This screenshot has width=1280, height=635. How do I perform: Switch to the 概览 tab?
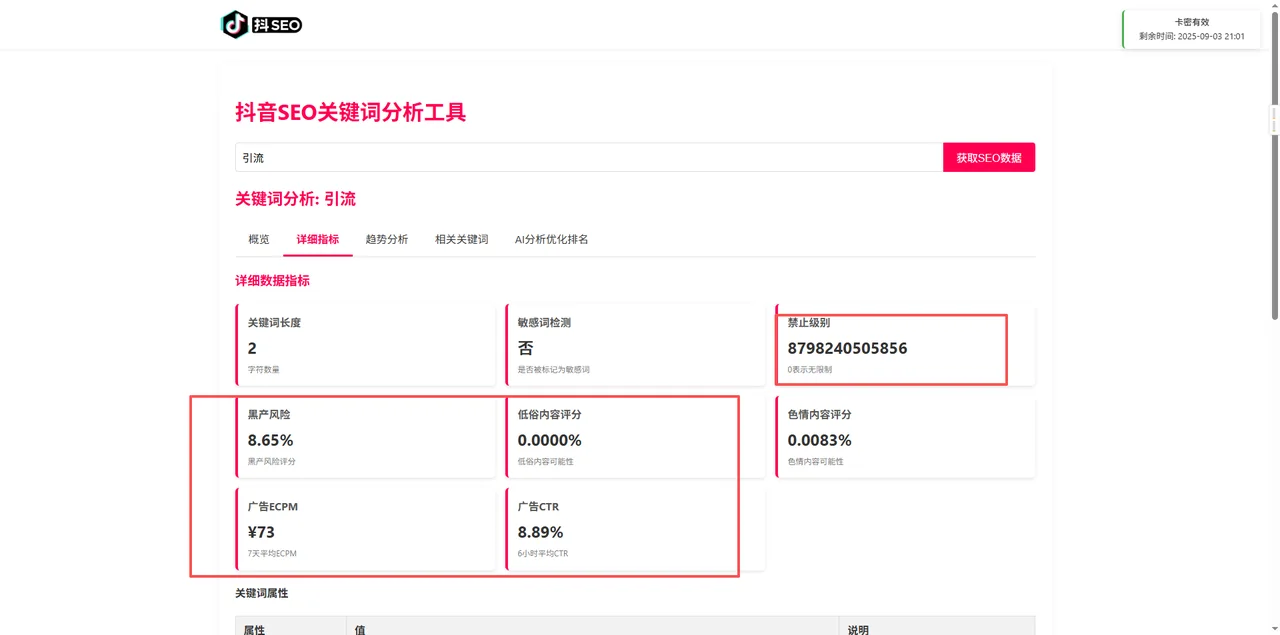pos(259,239)
